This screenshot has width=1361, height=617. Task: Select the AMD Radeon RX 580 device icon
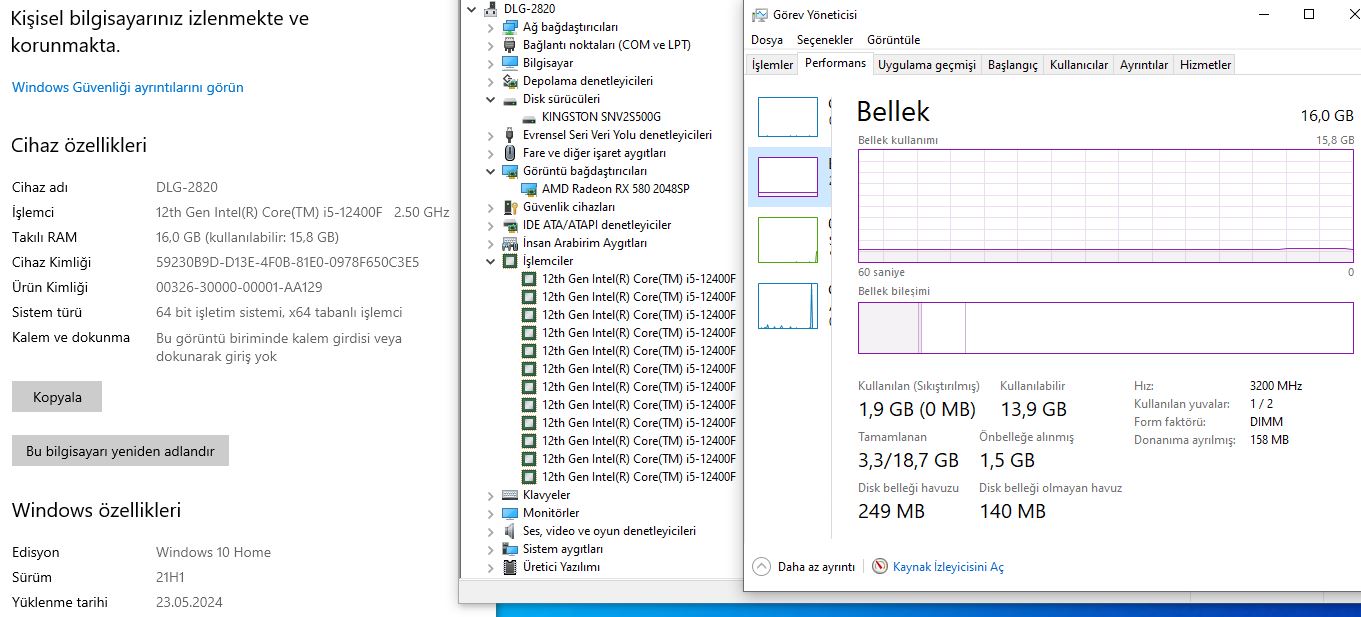(x=530, y=189)
